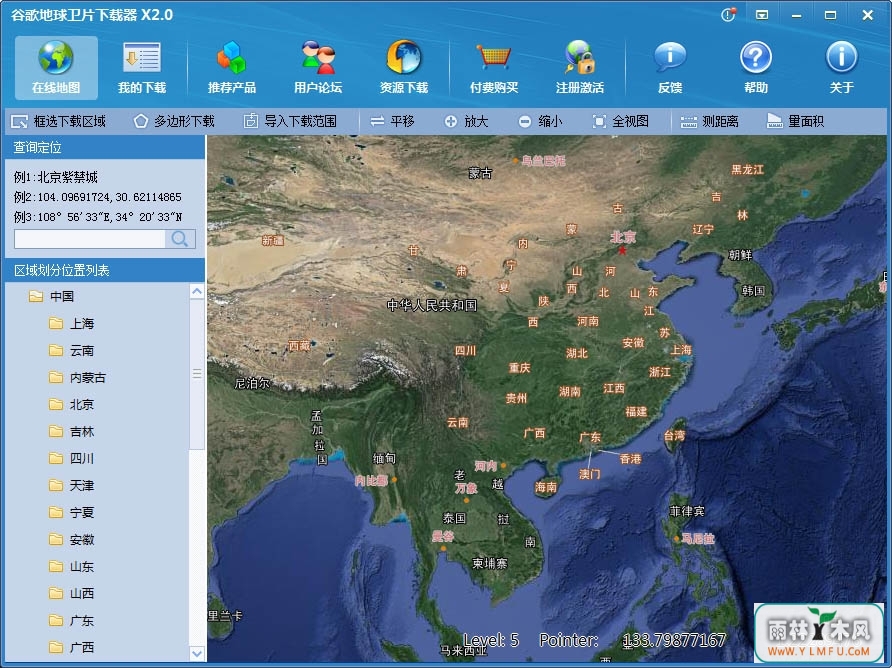Open the 关于 about dialog
Viewport: 892px width, 668px height.
pyautogui.click(x=841, y=68)
